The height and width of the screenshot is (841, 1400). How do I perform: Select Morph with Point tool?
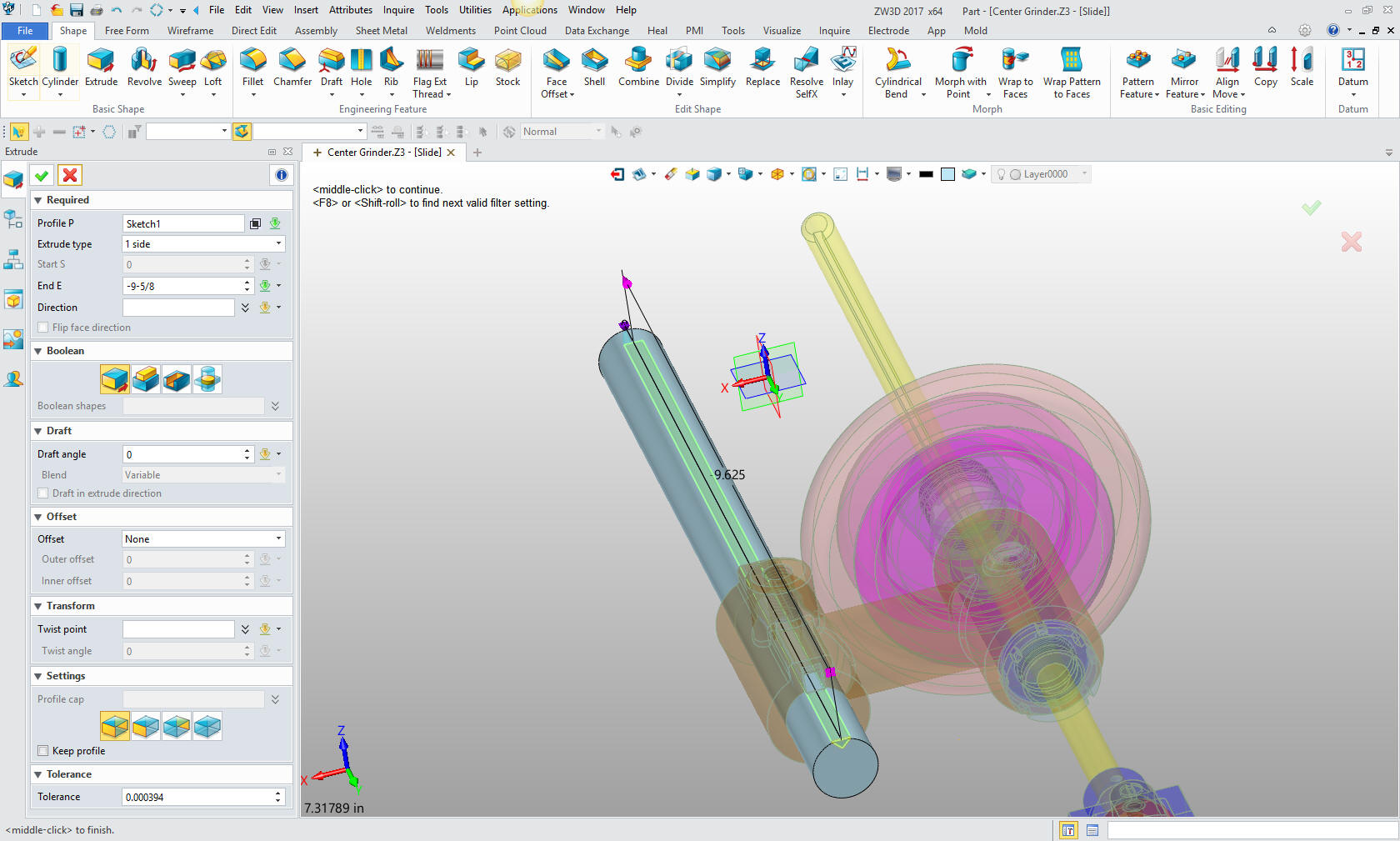(960, 73)
